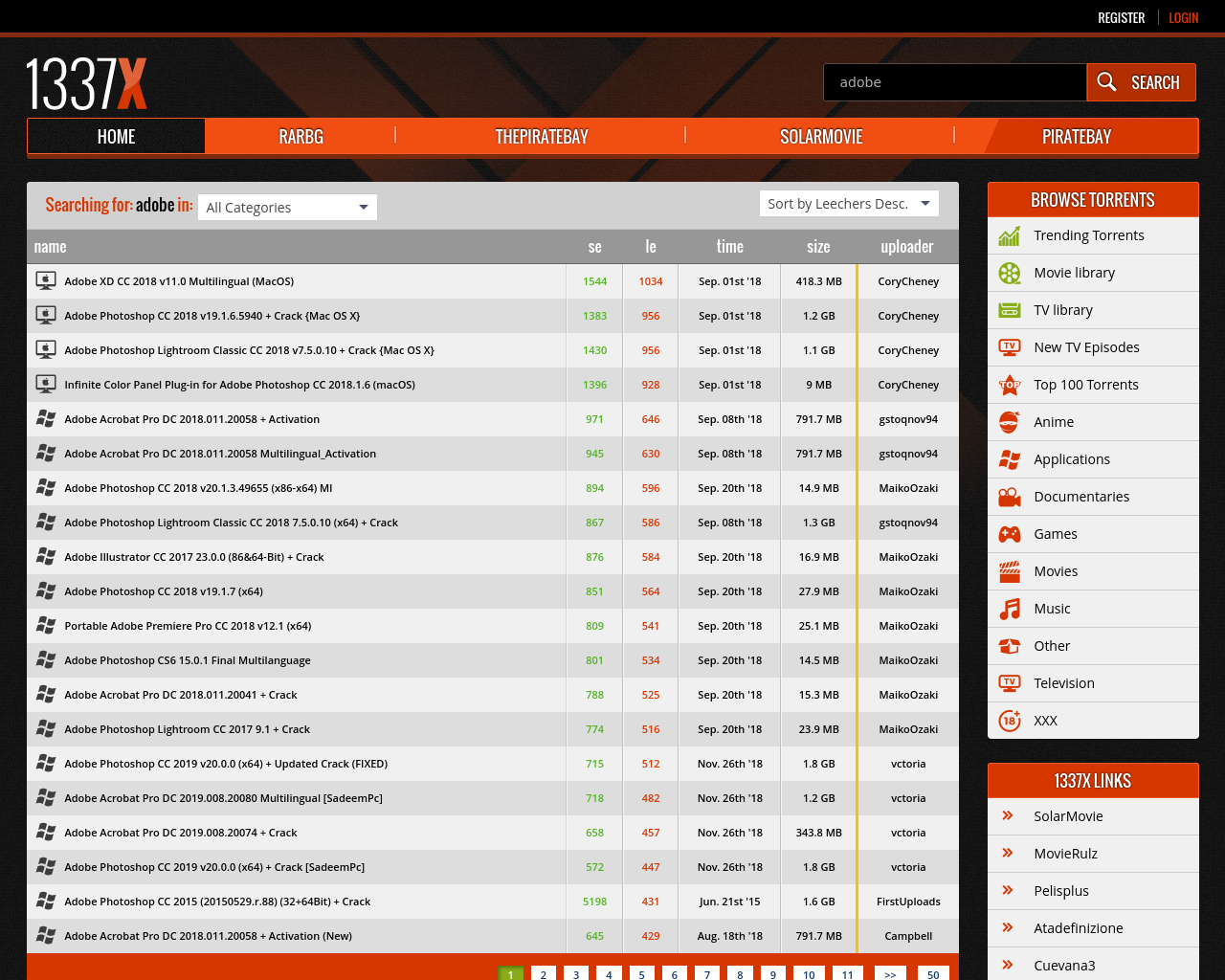Viewport: 1225px width, 980px height.
Task: Click size value 418.3 MB
Action: coord(818,281)
